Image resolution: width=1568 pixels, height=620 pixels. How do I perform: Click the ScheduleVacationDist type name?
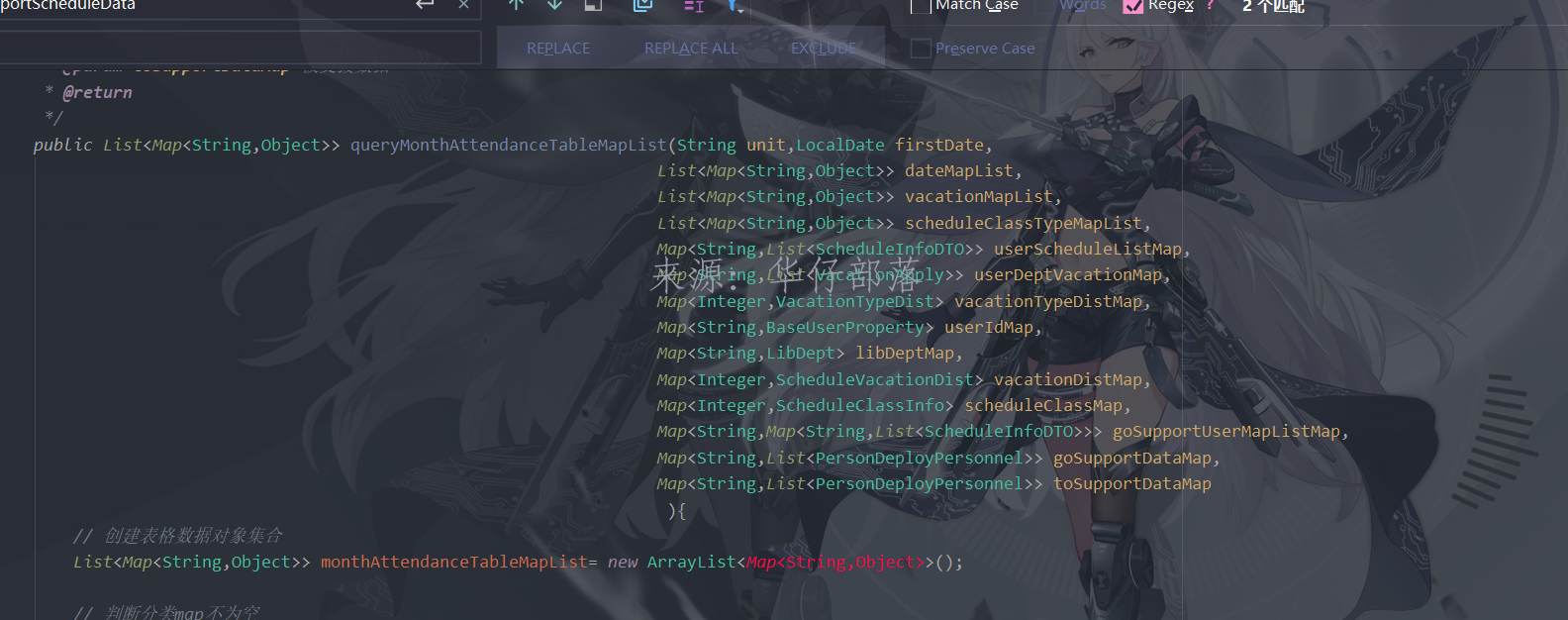(875, 379)
